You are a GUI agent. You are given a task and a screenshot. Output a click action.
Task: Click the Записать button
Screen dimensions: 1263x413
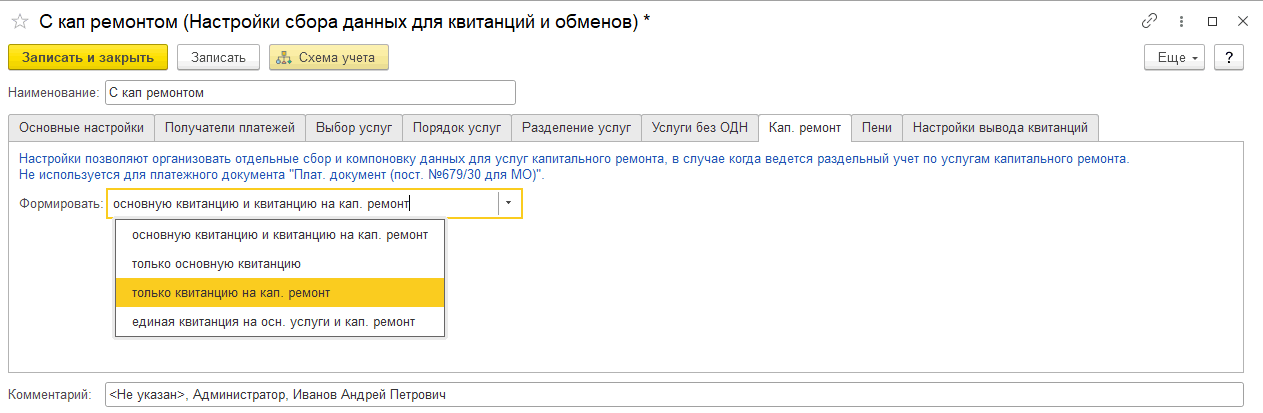click(x=218, y=57)
